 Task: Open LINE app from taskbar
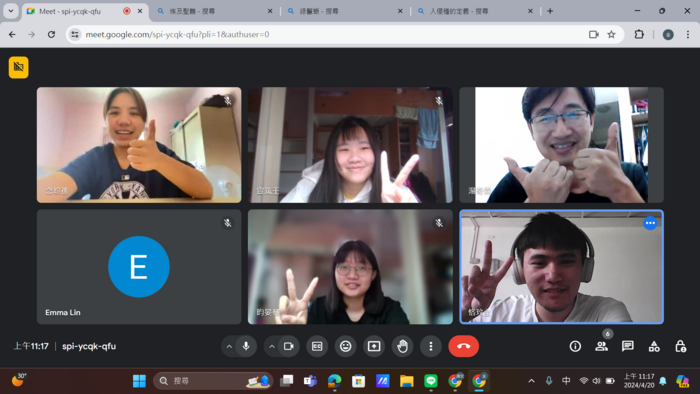(431, 381)
